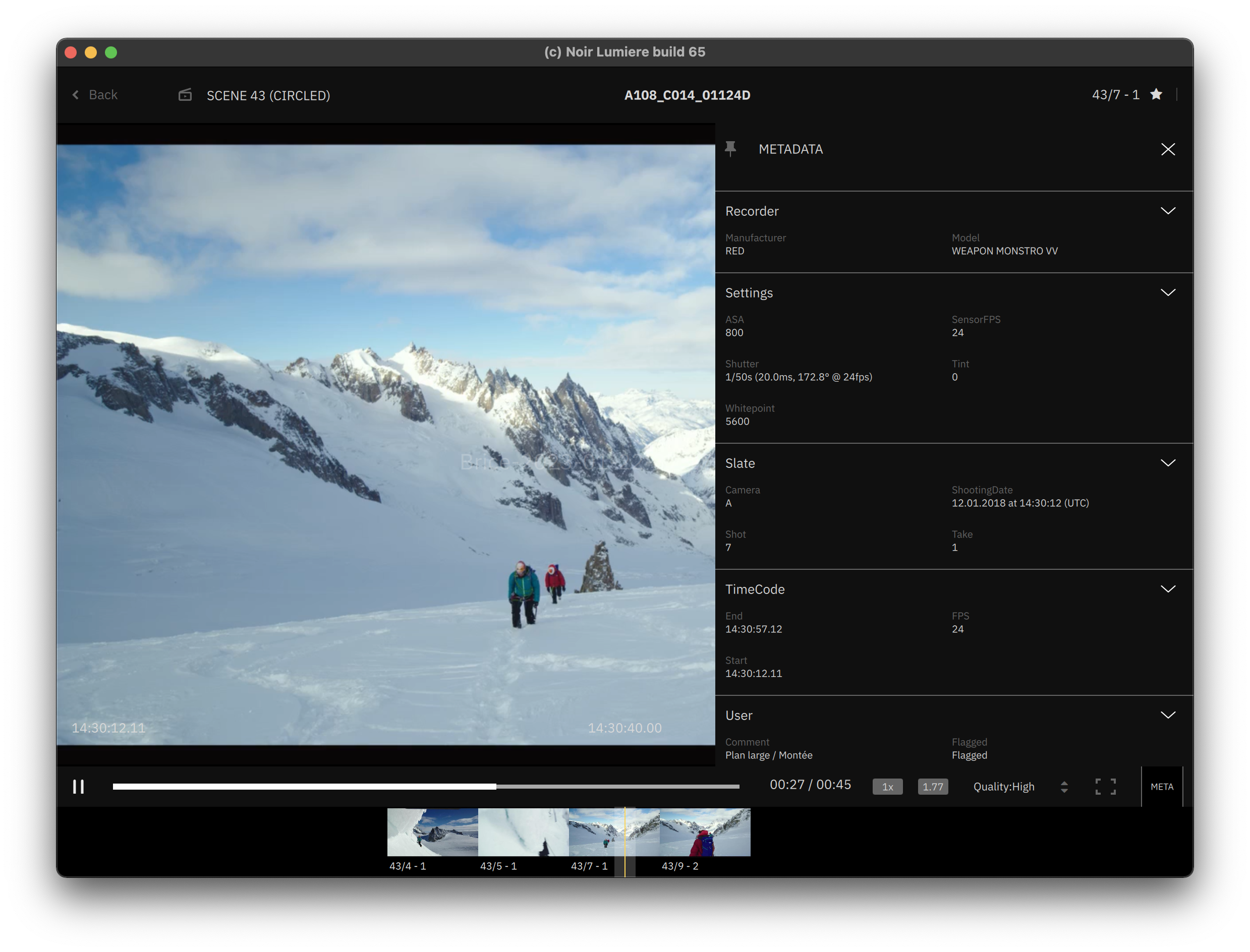Pause the video playback
1250x952 pixels.
pyautogui.click(x=79, y=787)
